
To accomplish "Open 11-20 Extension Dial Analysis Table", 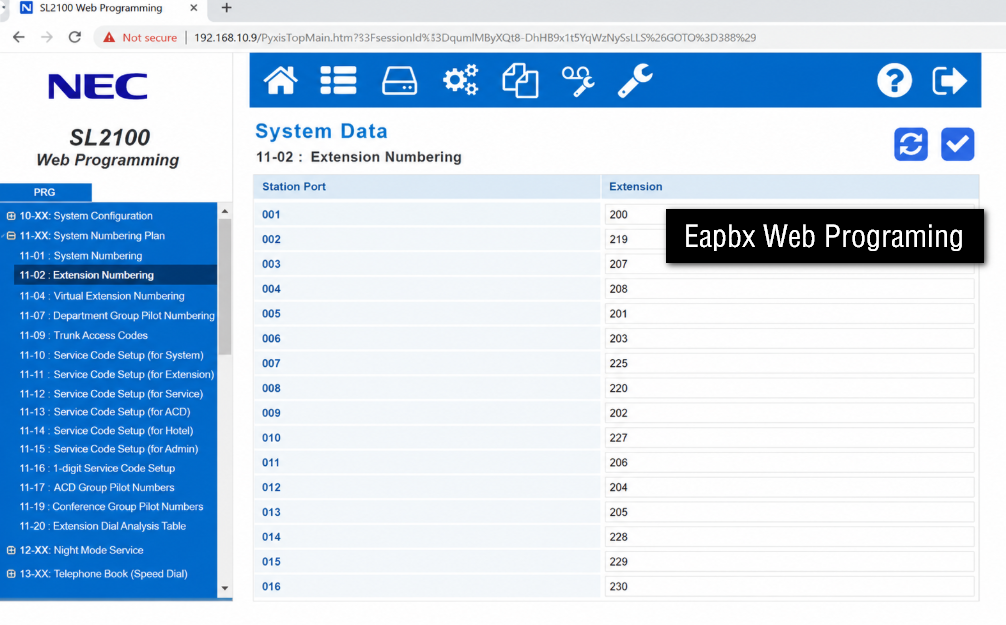I will (103, 526).
